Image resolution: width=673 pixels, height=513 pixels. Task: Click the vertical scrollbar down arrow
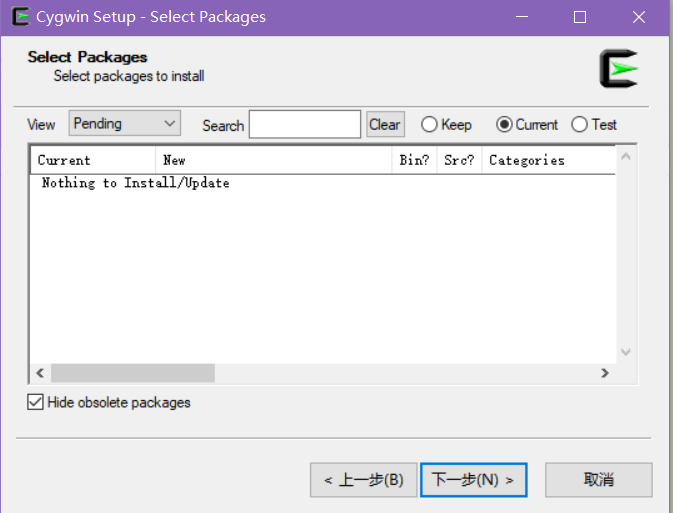(626, 352)
